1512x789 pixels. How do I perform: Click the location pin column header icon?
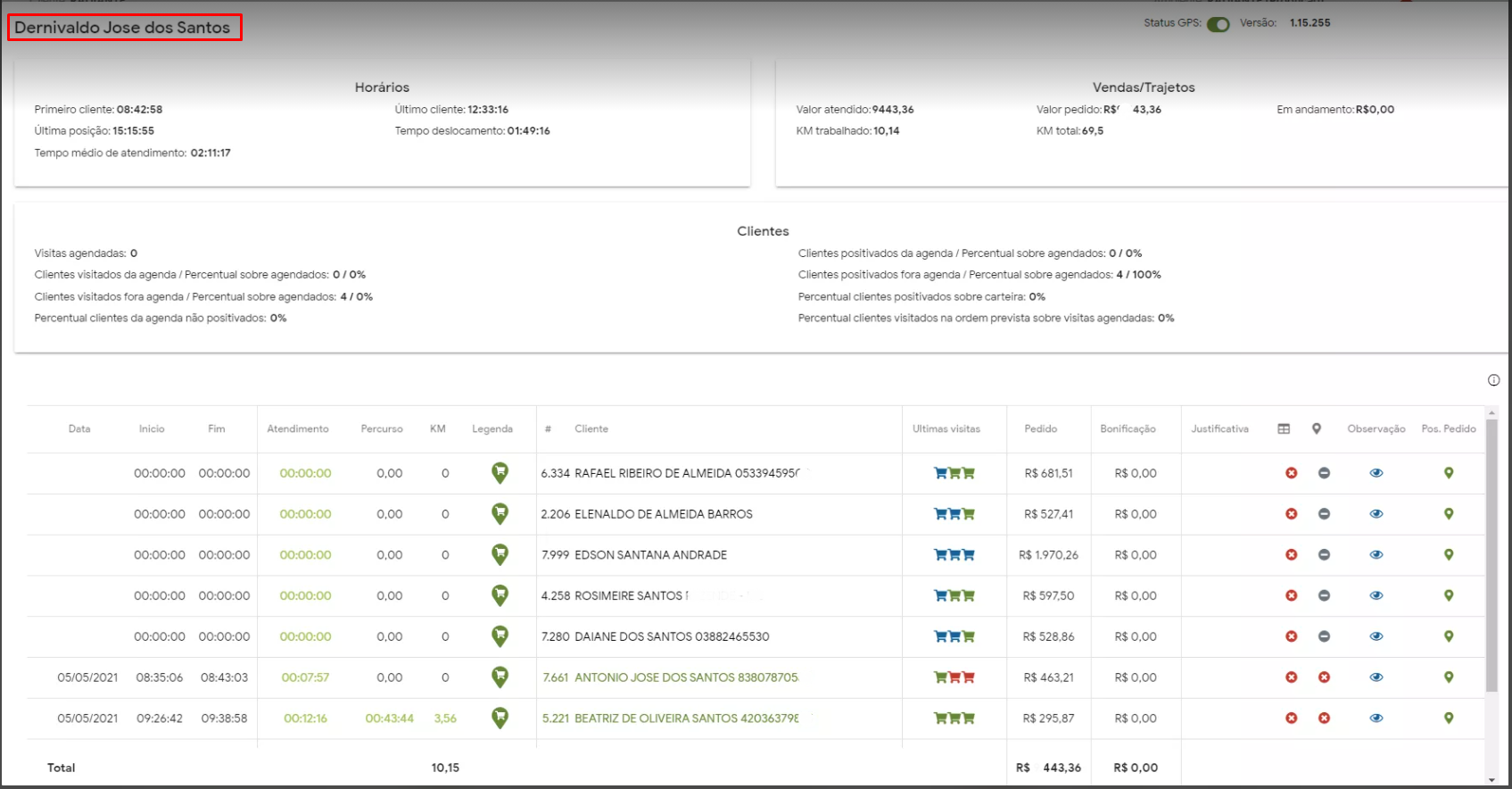point(1316,429)
